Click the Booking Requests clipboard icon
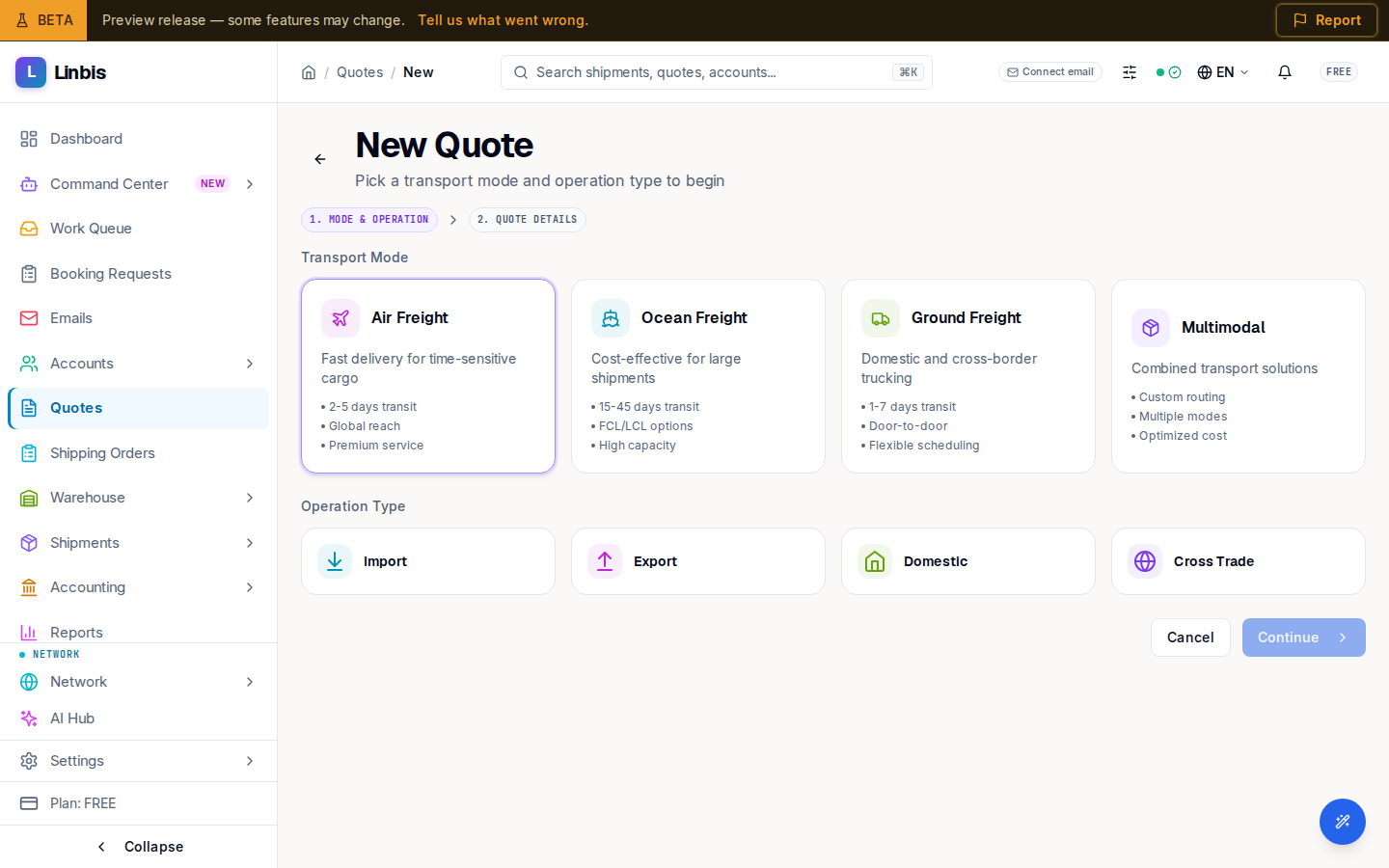 29,274
